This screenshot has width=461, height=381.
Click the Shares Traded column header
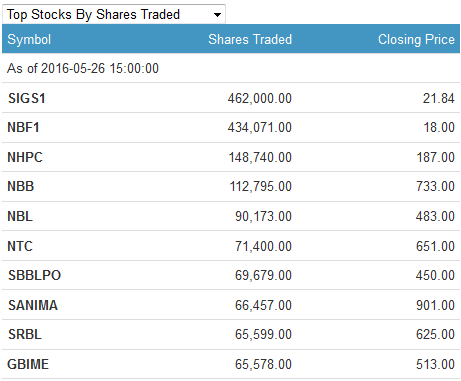pos(250,39)
